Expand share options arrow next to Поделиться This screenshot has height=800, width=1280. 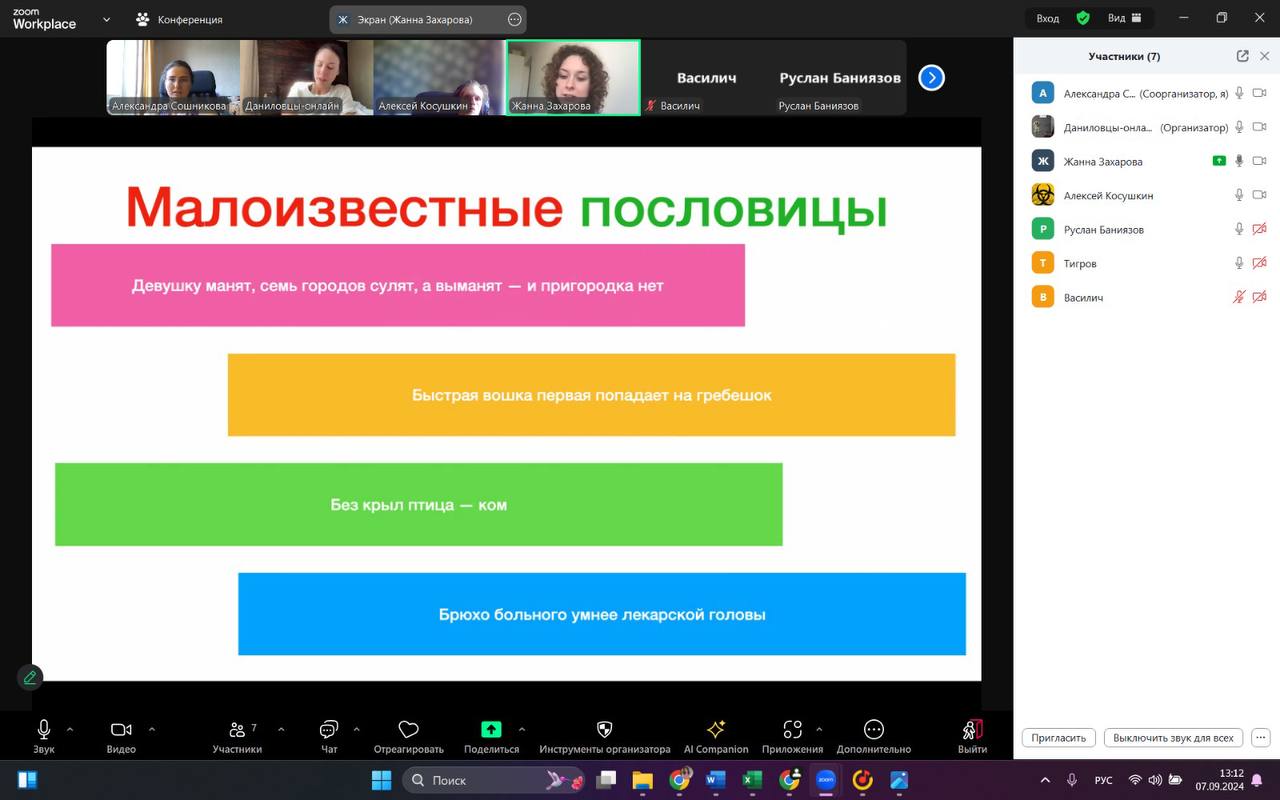click(x=522, y=729)
